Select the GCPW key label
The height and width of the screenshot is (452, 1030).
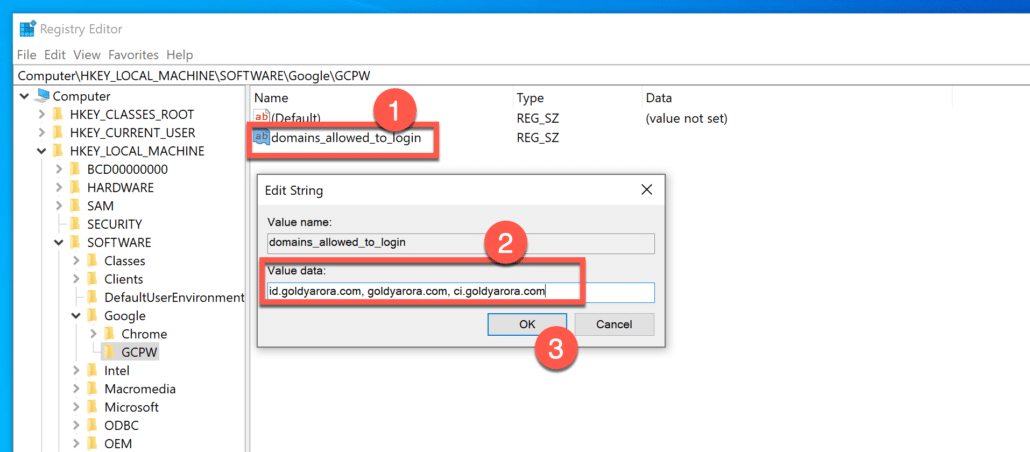click(140, 352)
